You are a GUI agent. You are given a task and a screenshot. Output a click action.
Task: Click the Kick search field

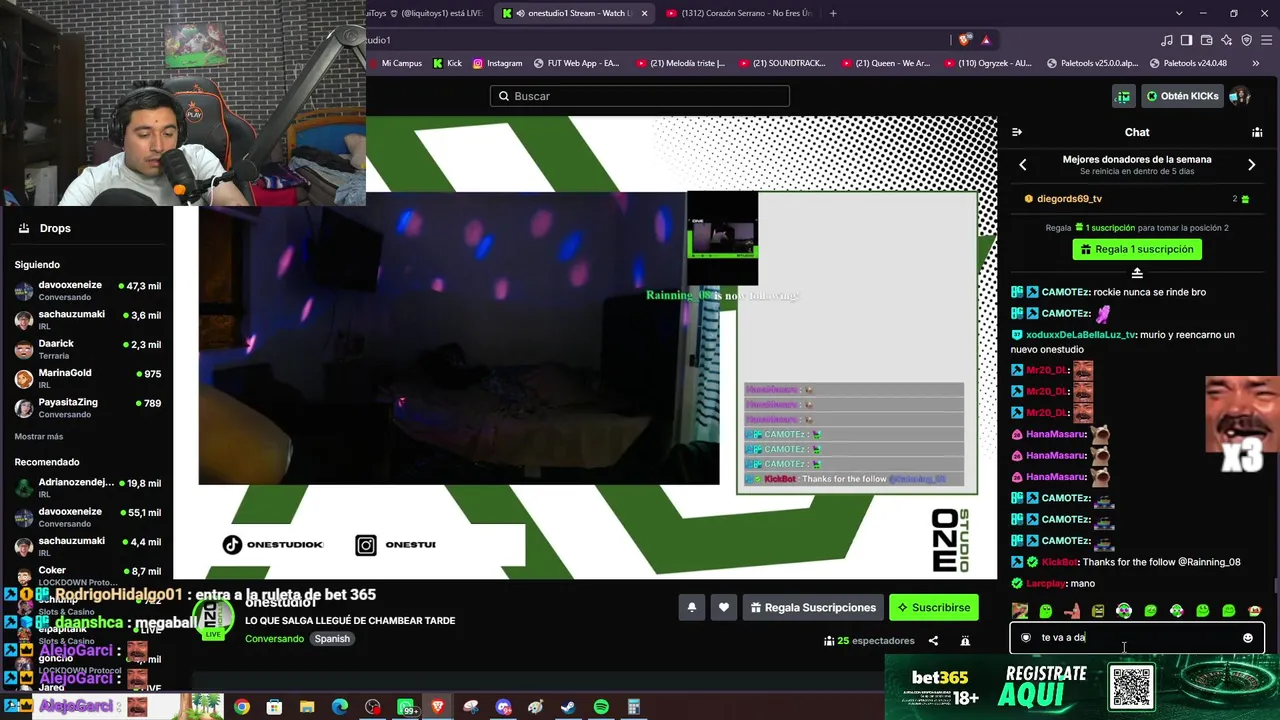pos(640,96)
